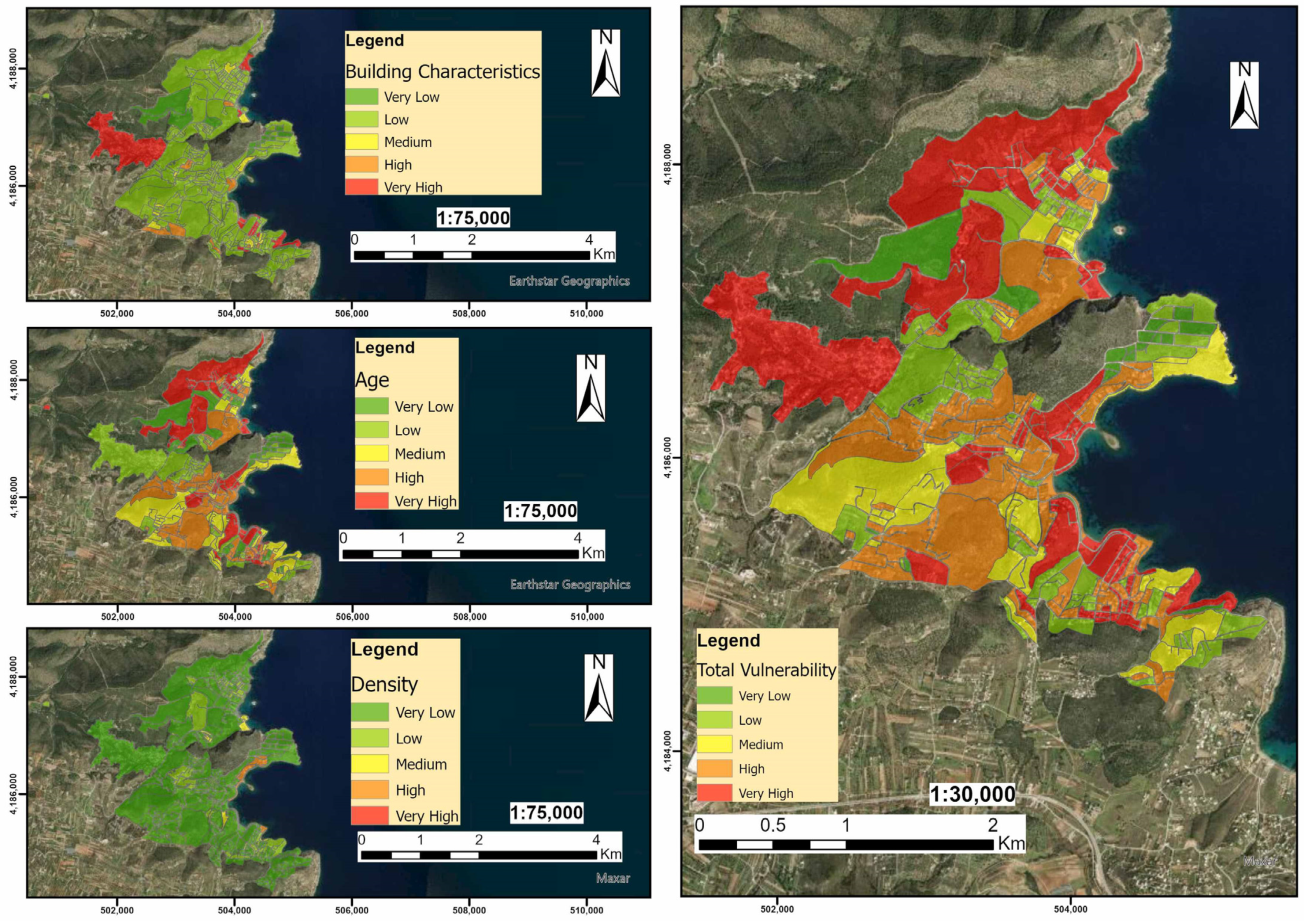Click the Maxar credit on the large map
Screen dimensions: 1304x924
[x=1260, y=861]
